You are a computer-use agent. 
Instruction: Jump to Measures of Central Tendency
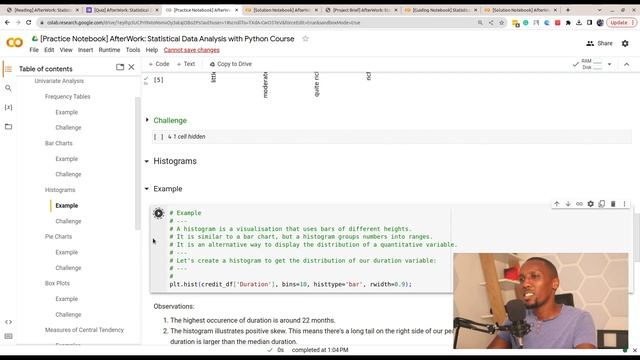tap(84, 330)
